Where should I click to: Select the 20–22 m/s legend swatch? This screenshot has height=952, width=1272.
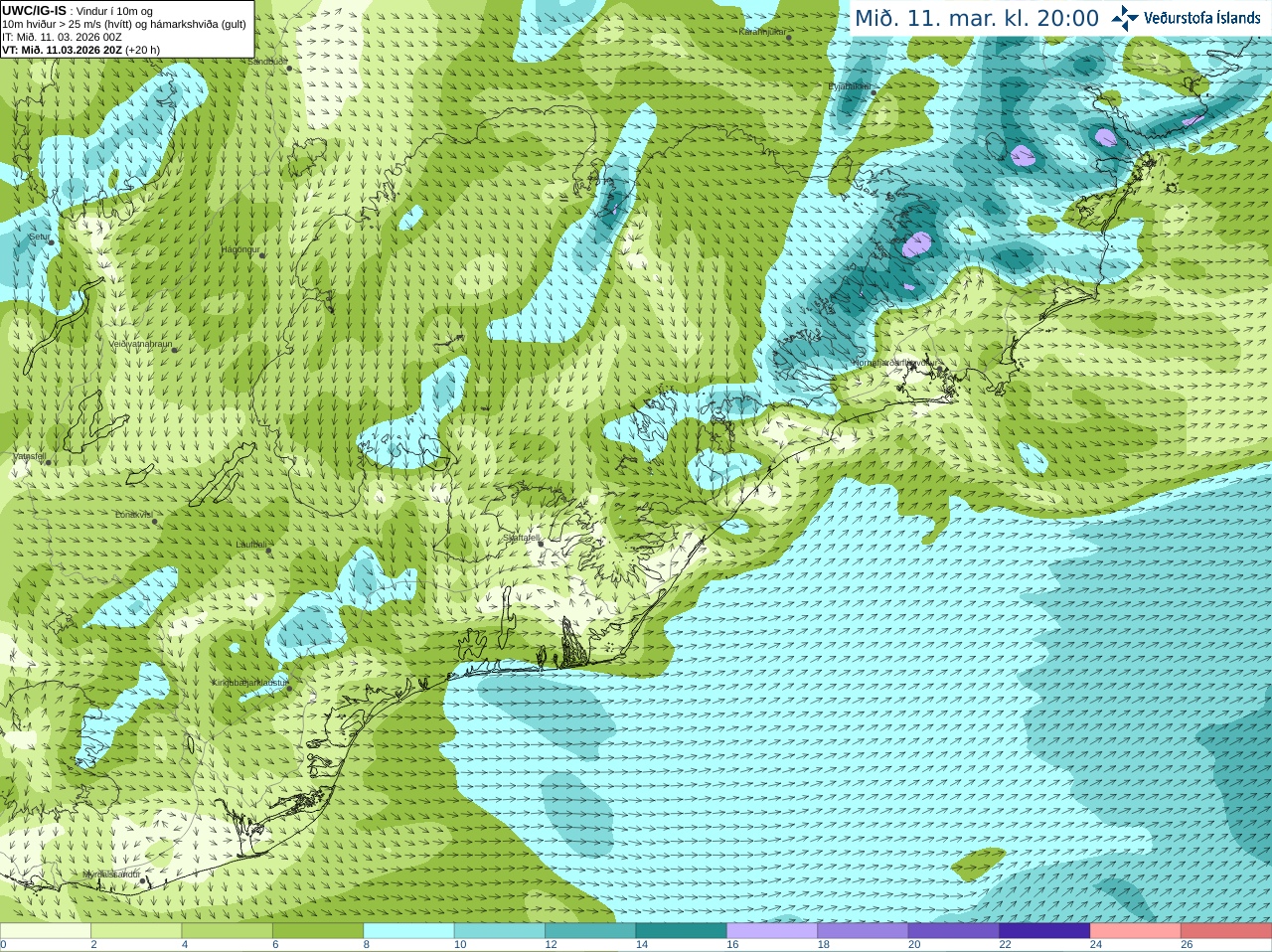954,931
